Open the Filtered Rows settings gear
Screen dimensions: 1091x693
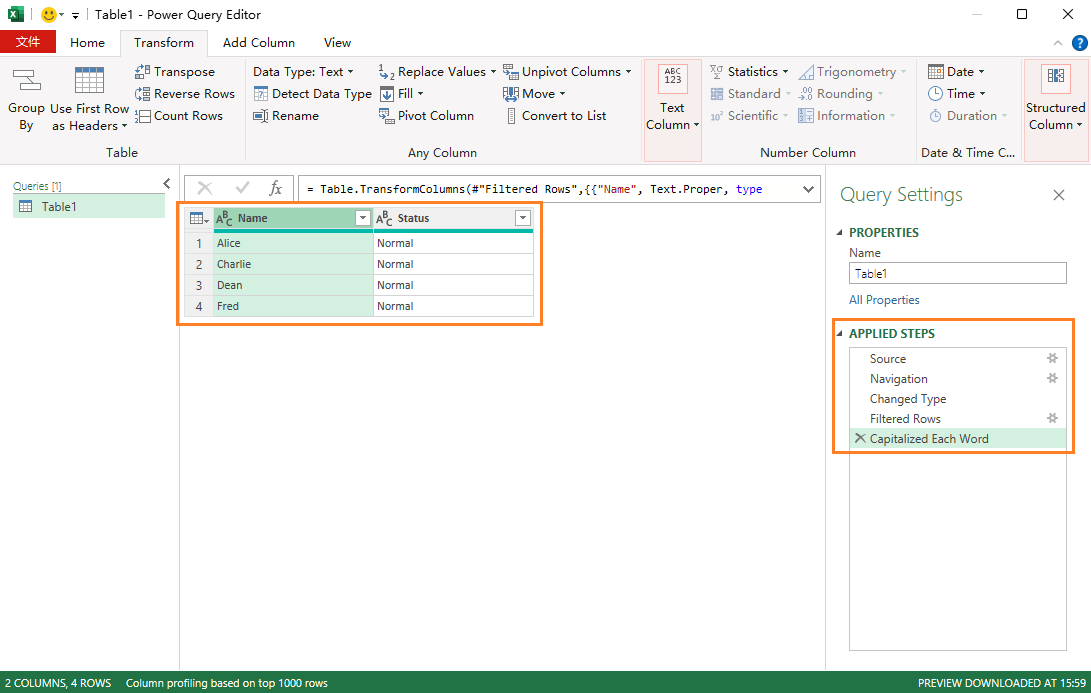[1052, 418]
